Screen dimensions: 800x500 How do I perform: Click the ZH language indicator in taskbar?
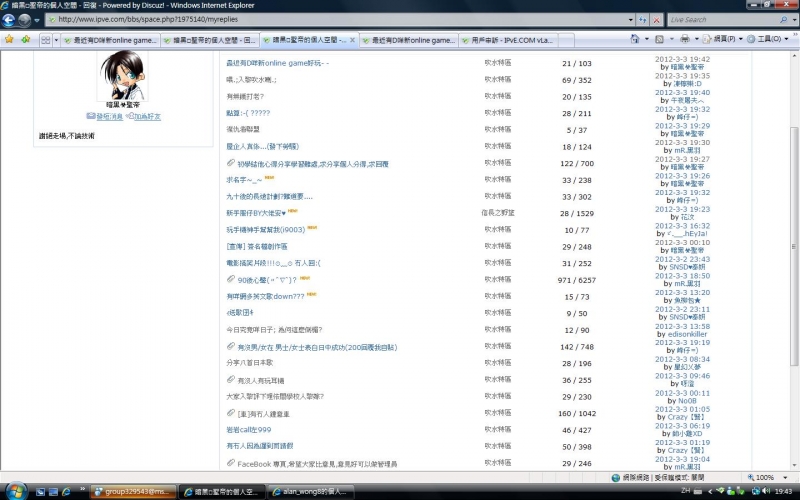pos(686,491)
